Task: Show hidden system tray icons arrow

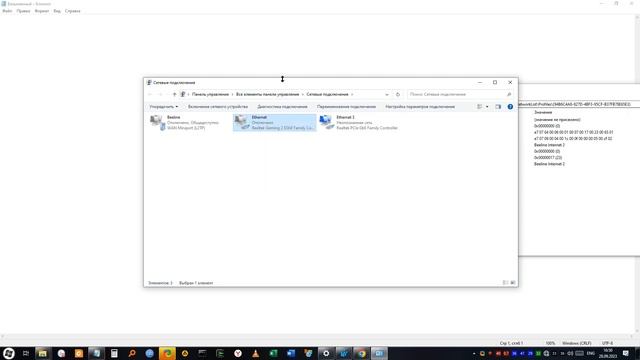Action: tap(474, 353)
